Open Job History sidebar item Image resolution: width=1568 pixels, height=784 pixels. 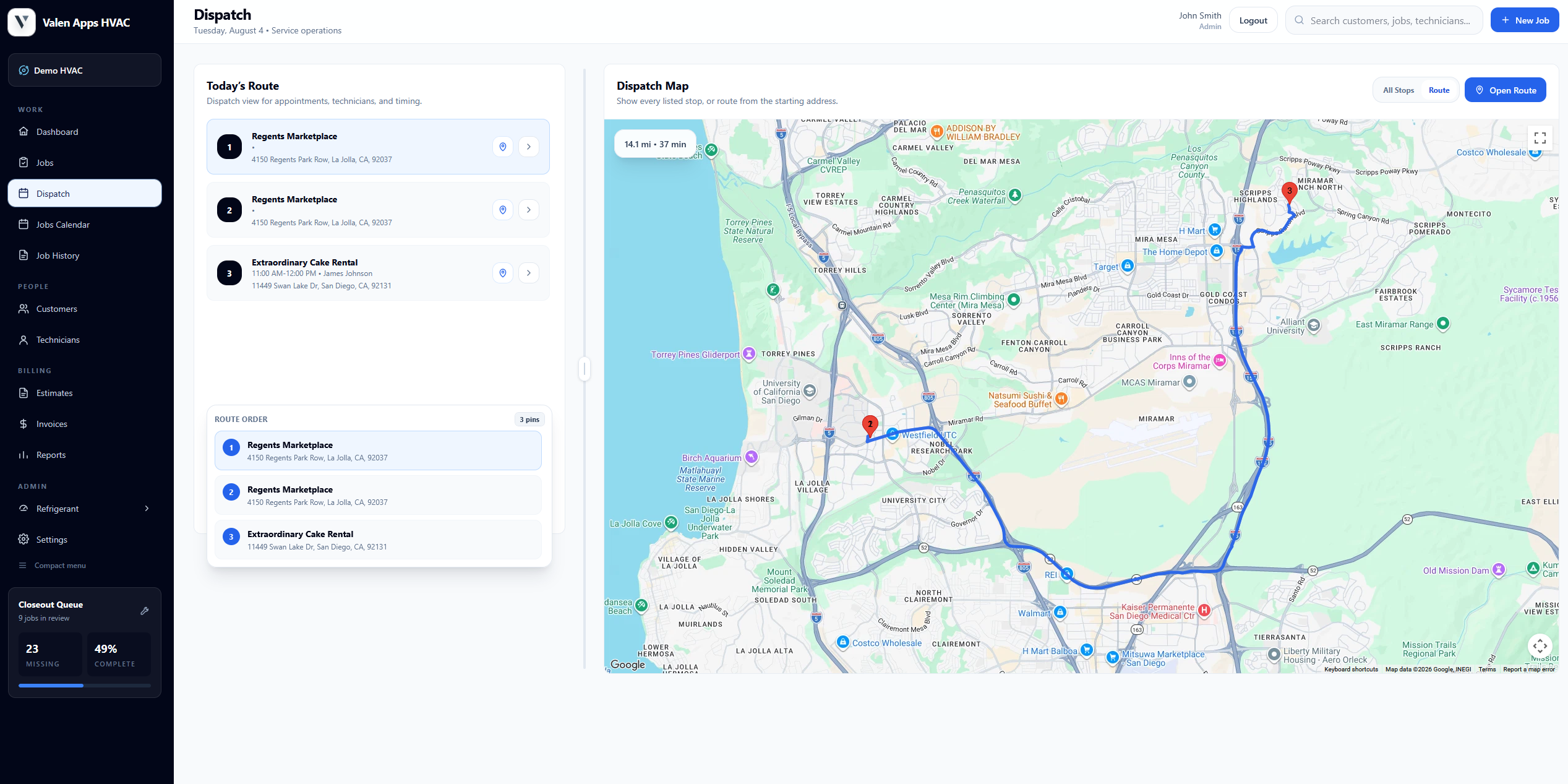tap(85, 256)
